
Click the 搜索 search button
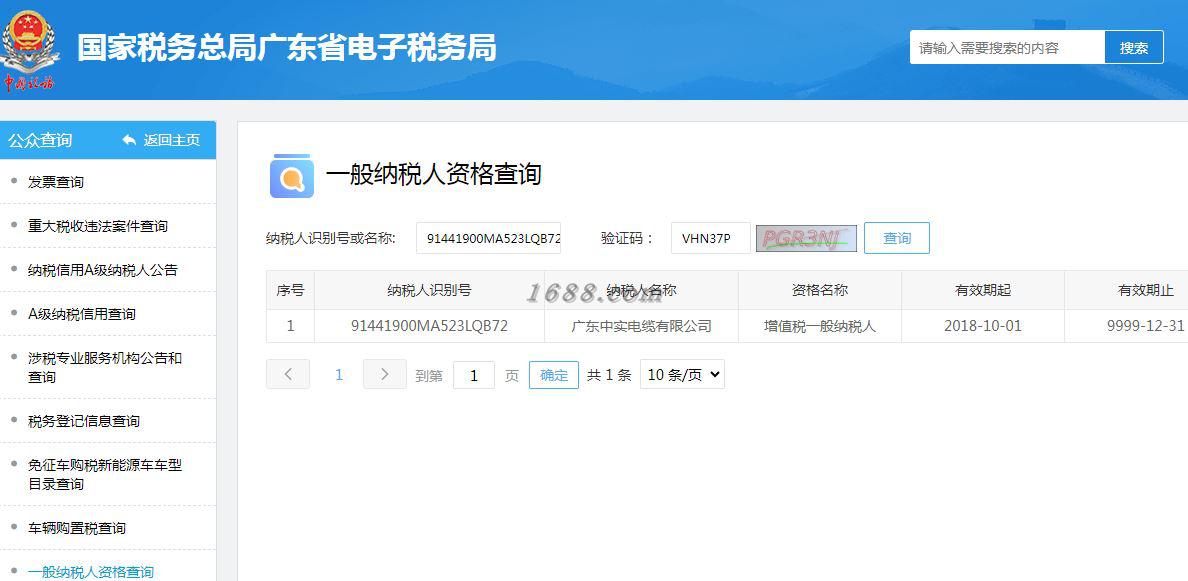[x=1133, y=48]
